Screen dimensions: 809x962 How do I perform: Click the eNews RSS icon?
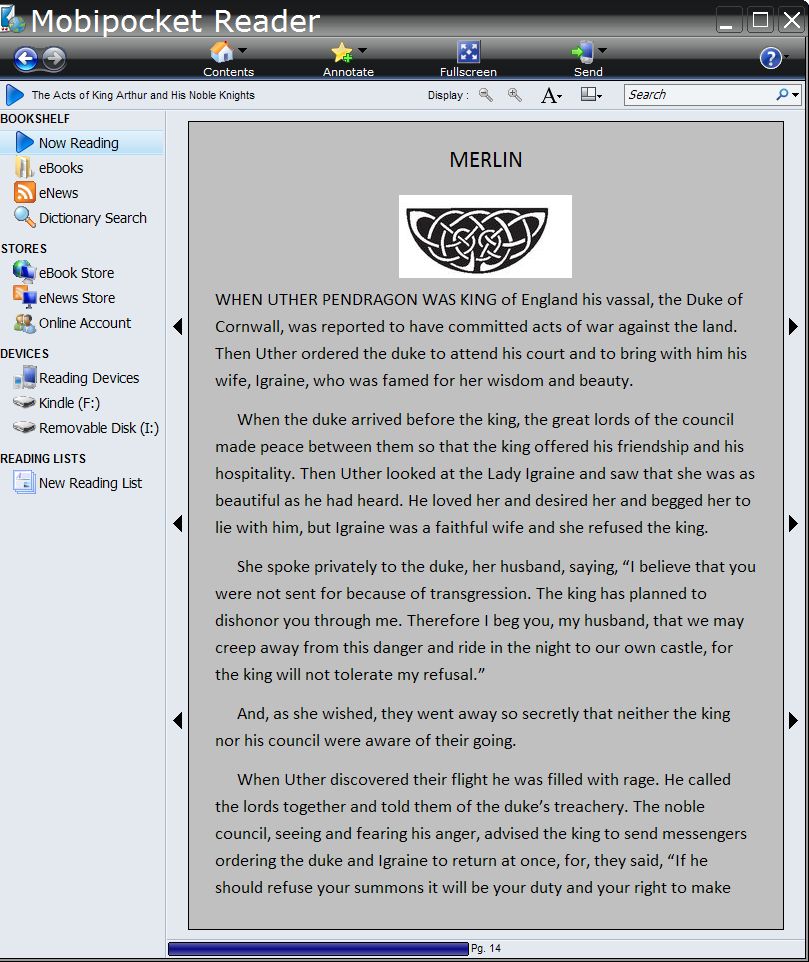(x=25, y=193)
